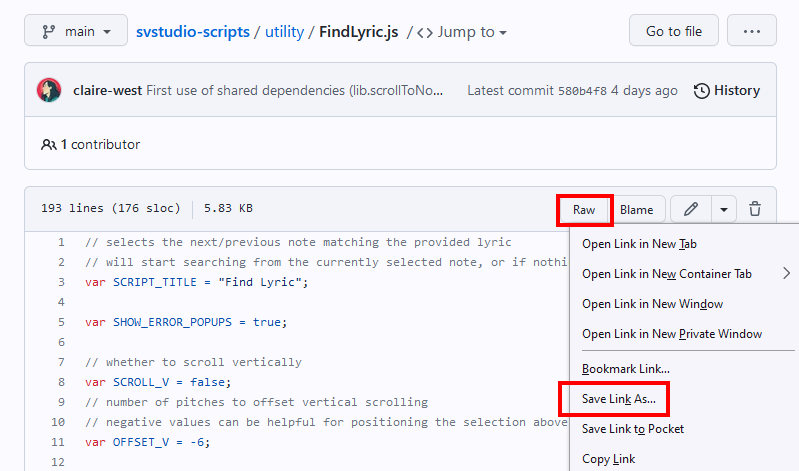Choose Open Link in New Tab
Image resolution: width=799 pixels, height=471 pixels.
(639, 244)
